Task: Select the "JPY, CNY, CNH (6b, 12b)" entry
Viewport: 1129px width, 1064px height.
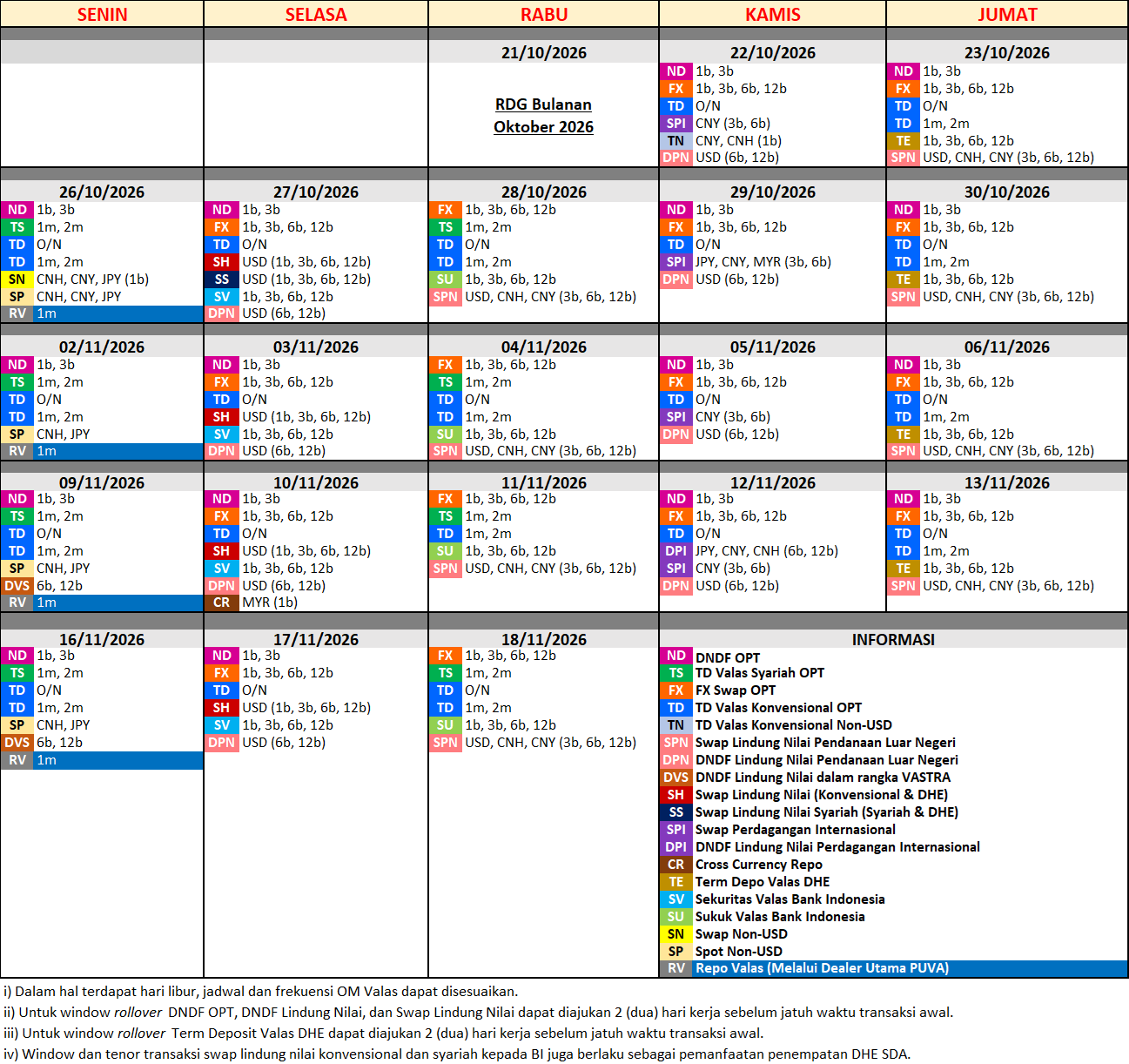Action: pyautogui.click(x=767, y=551)
